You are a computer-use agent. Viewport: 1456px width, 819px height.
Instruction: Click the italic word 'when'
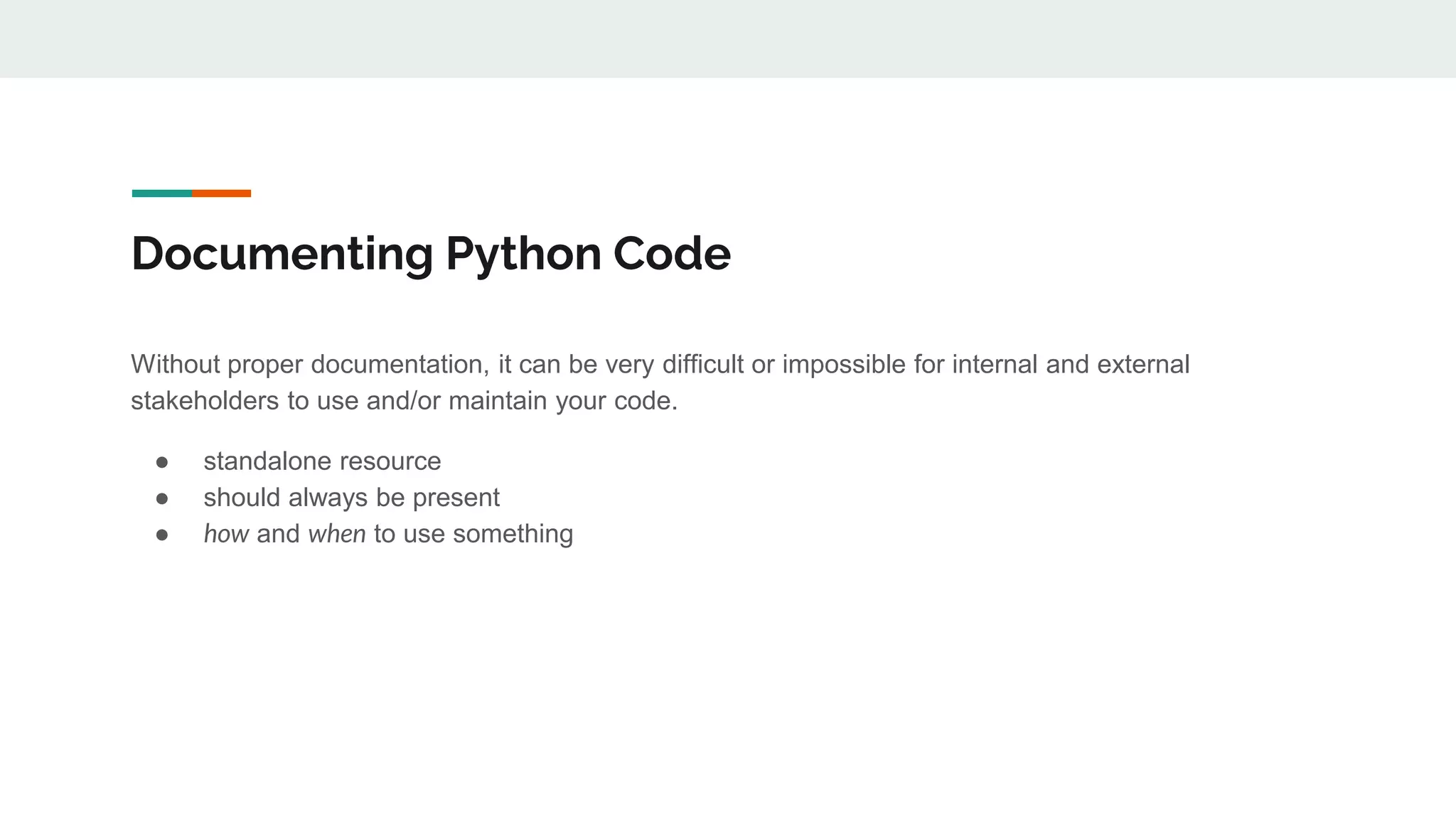(x=337, y=534)
